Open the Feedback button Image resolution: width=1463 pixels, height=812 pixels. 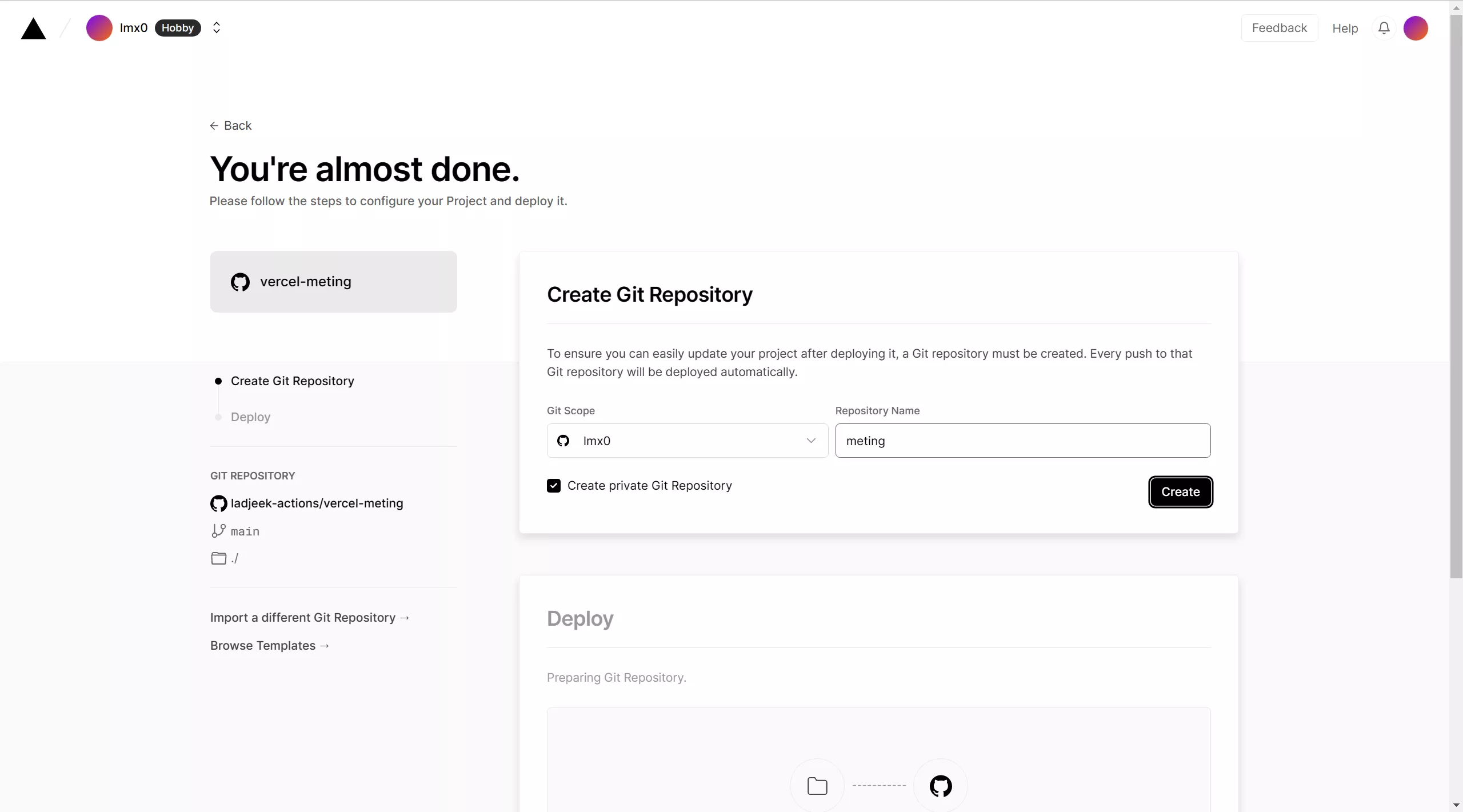click(x=1279, y=28)
